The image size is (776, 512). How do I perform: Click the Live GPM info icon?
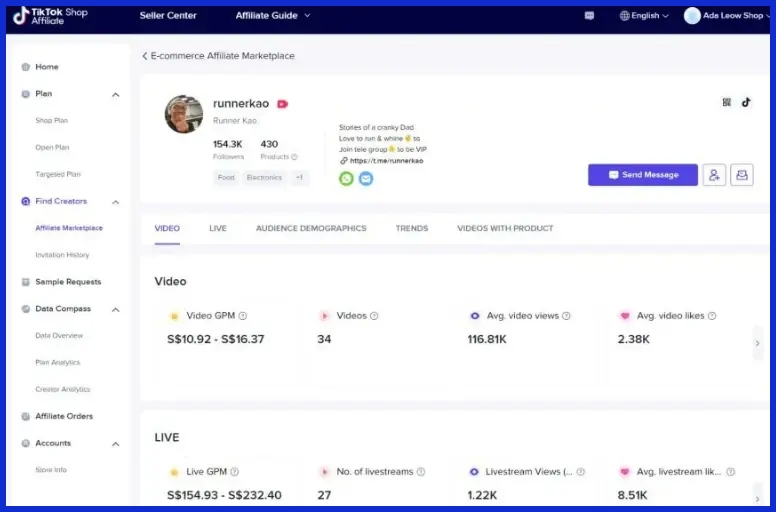click(x=235, y=472)
